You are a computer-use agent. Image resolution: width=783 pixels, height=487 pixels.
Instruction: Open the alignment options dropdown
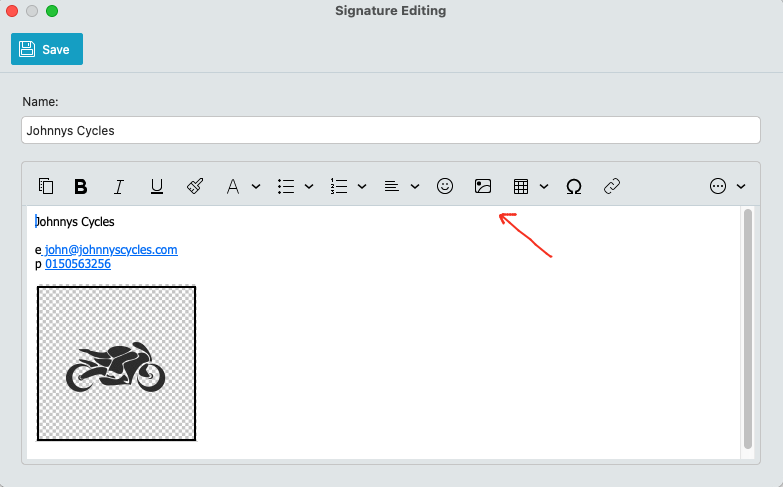click(415, 187)
